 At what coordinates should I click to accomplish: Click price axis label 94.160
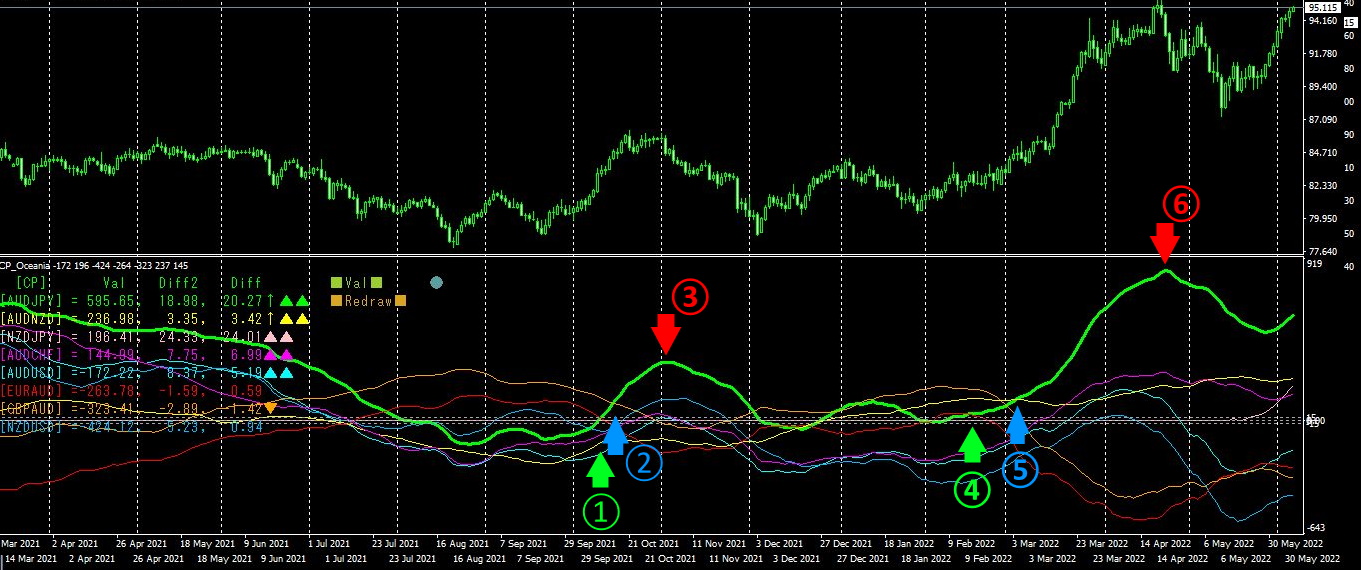[1322, 21]
